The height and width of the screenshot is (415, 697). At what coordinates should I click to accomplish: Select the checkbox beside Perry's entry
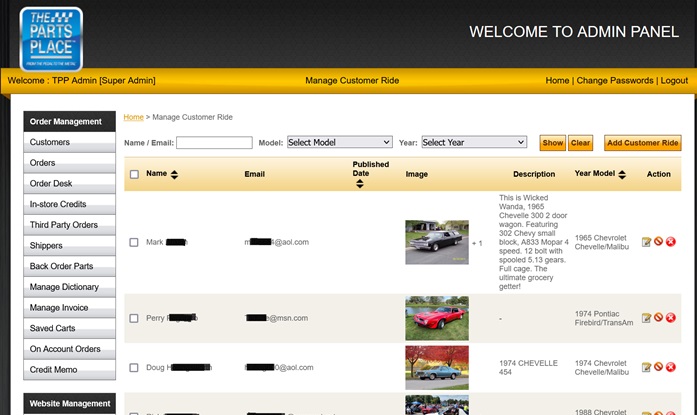[x=134, y=318]
